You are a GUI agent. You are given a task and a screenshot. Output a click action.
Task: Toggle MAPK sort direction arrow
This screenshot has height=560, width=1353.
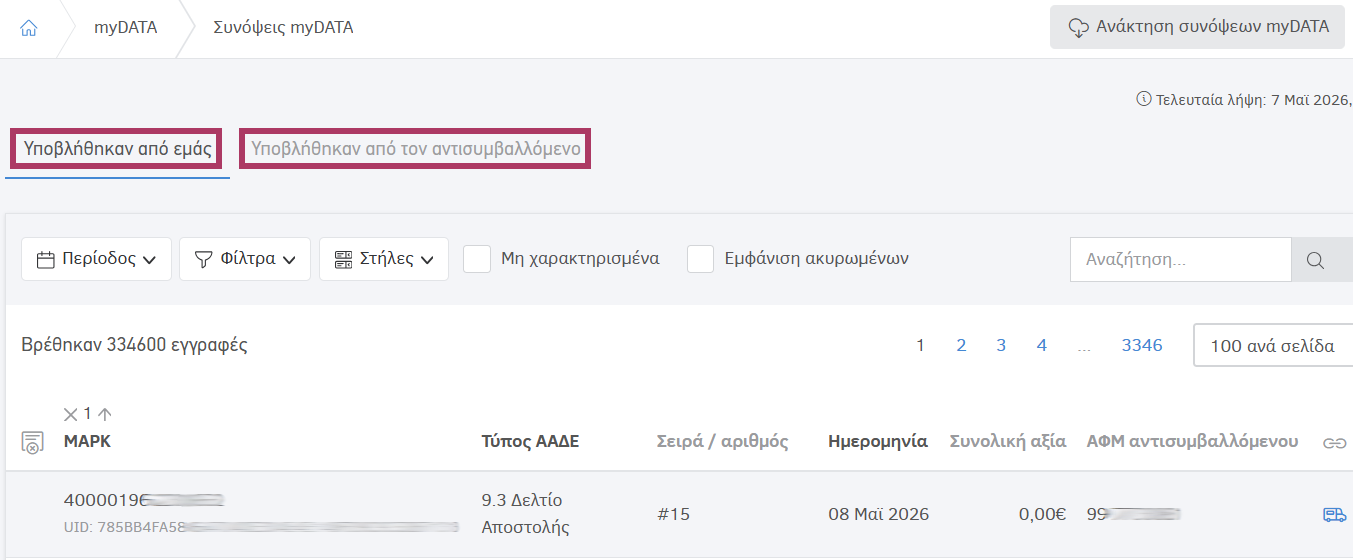[105, 414]
